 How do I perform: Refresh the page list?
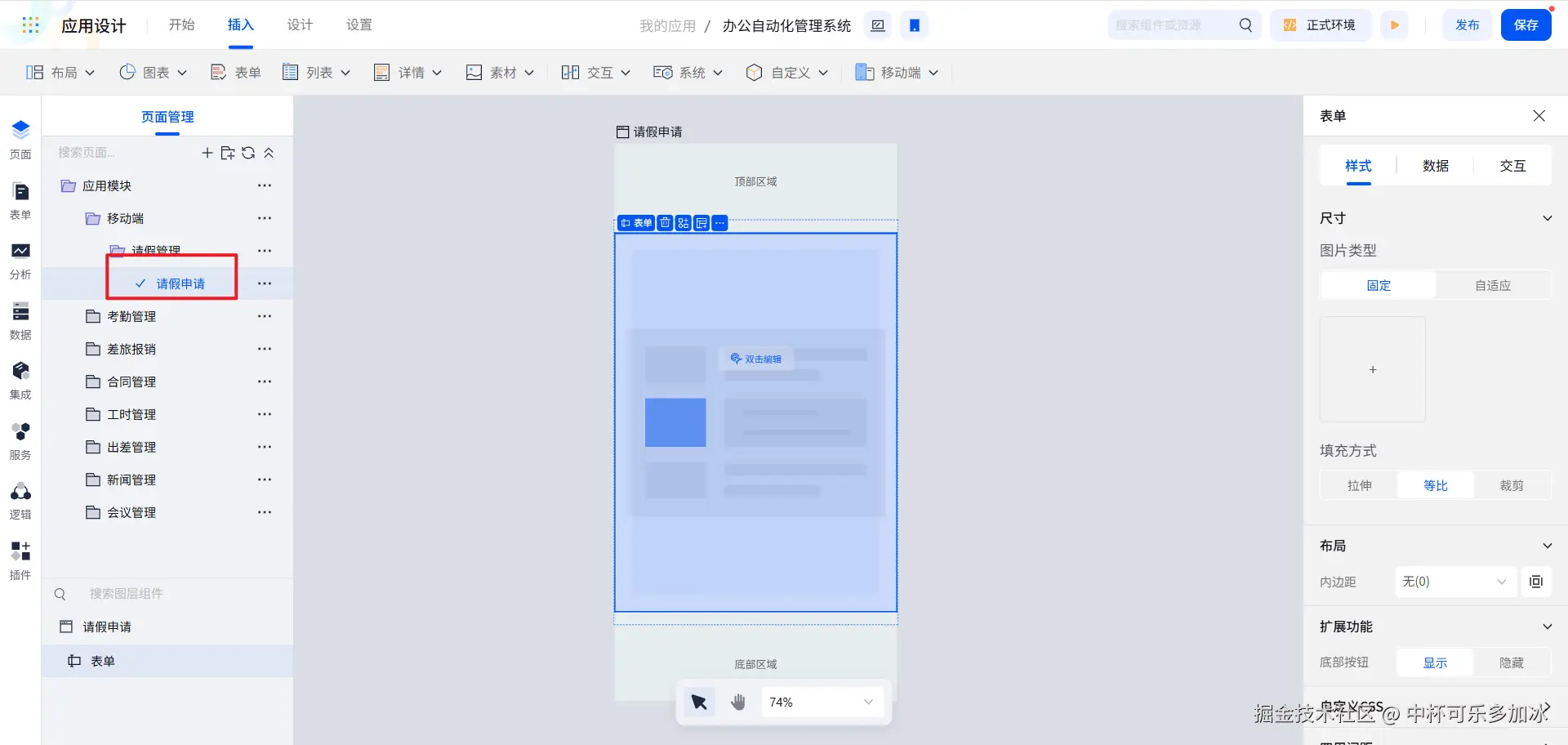[248, 153]
